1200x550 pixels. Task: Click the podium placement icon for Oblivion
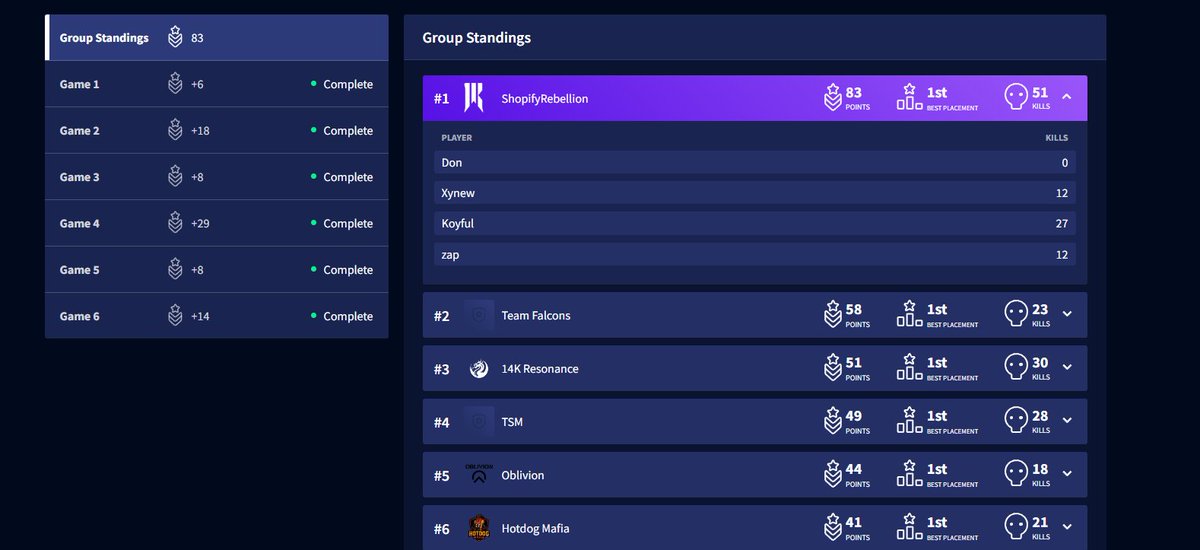[909, 473]
